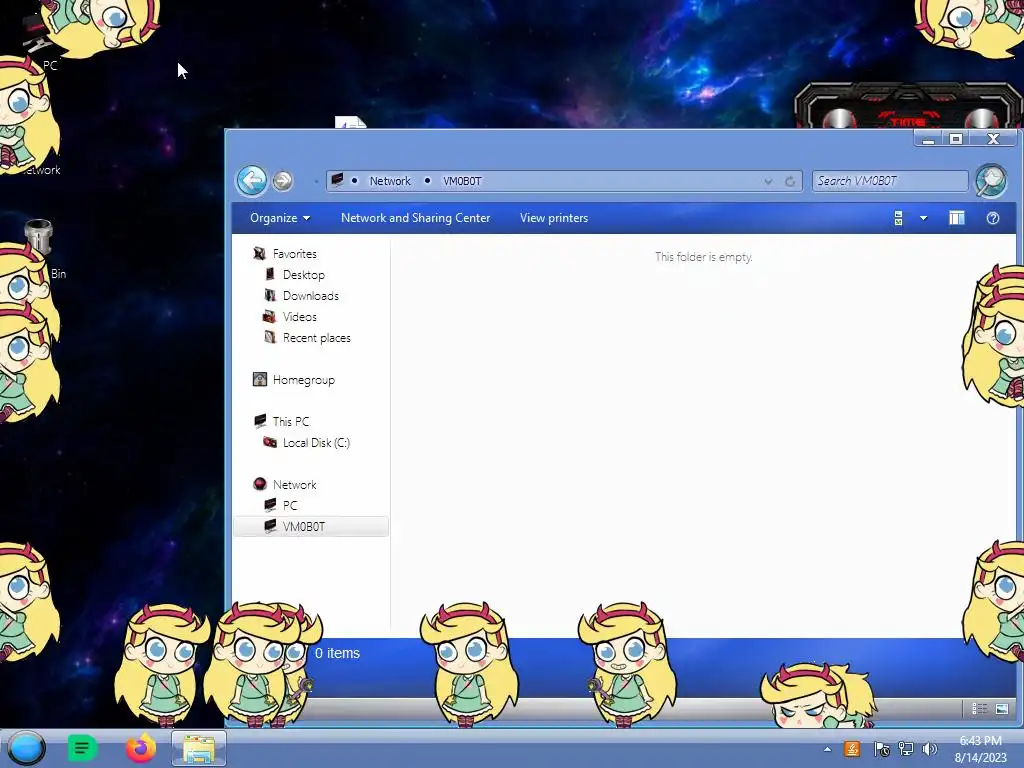The height and width of the screenshot is (768, 1024).
Task: Switch to large thumbnails view in status bar
Action: pos(1002,709)
